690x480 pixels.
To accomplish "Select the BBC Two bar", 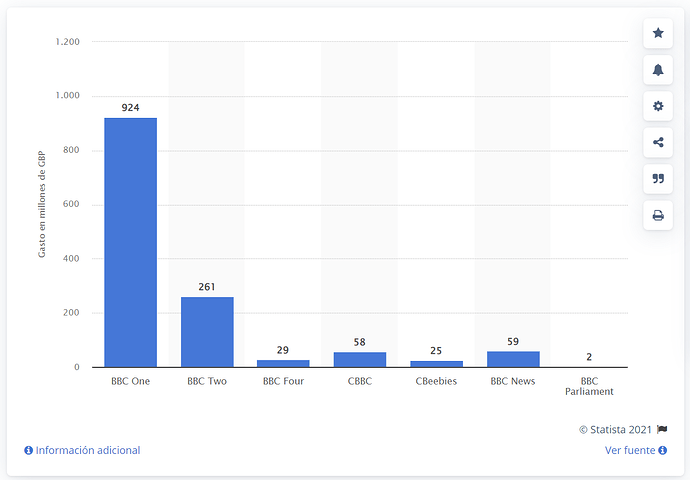I will pos(207,332).
